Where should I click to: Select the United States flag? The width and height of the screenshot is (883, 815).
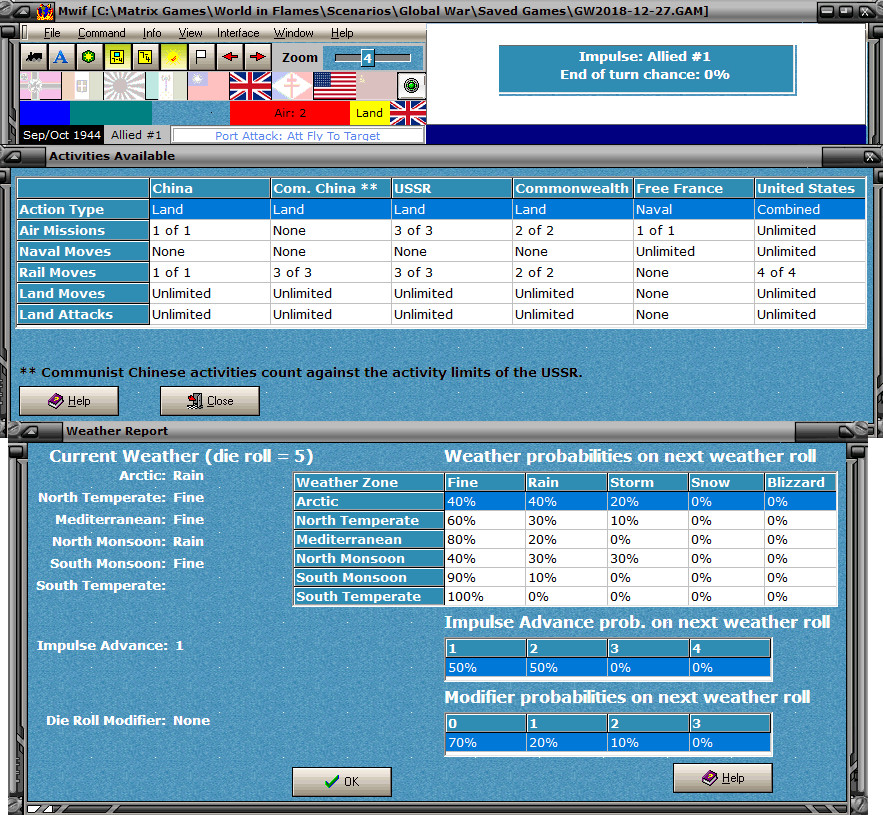334,86
